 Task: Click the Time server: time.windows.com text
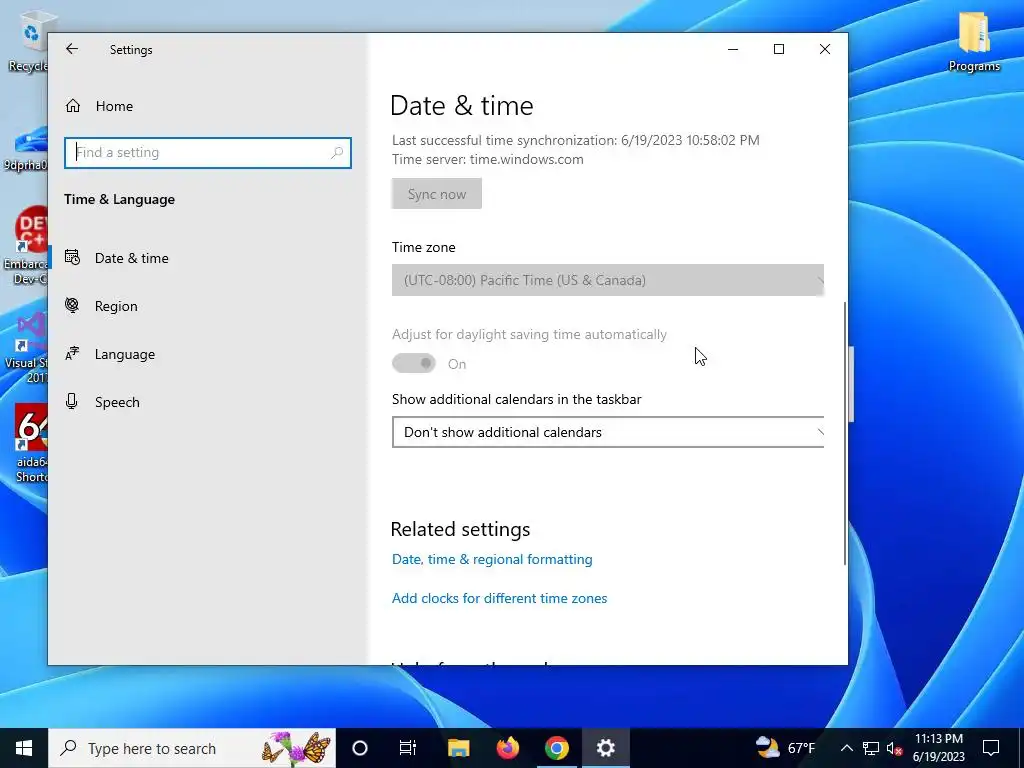488,159
